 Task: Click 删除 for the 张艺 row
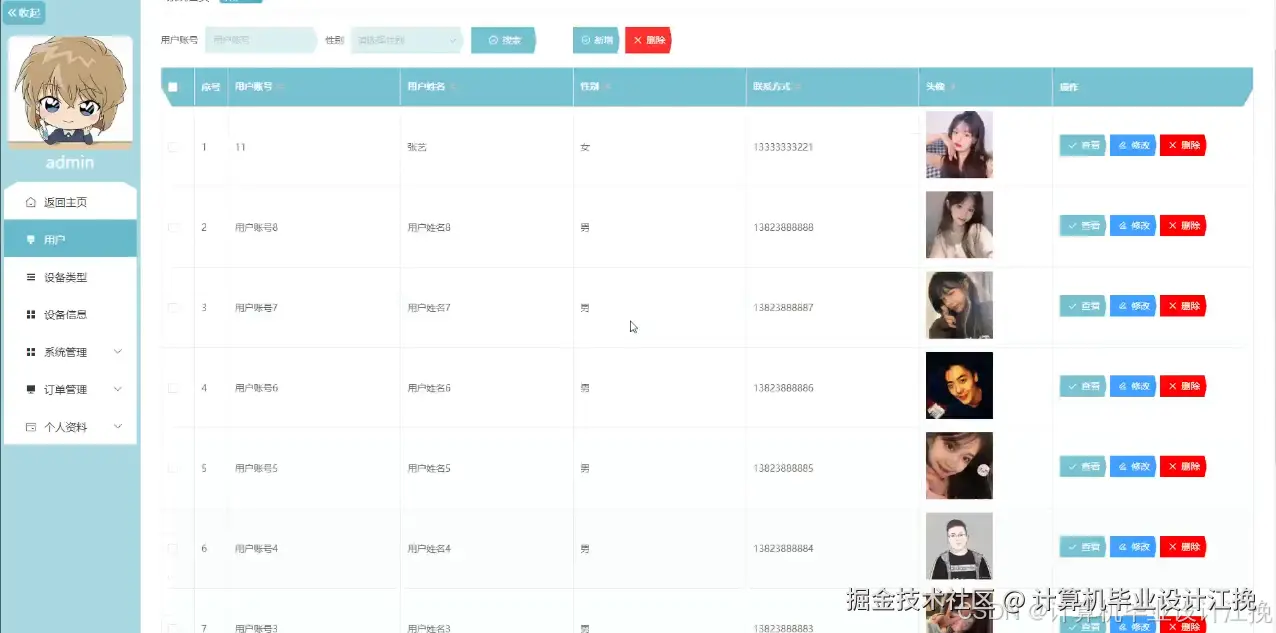click(1183, 145)
